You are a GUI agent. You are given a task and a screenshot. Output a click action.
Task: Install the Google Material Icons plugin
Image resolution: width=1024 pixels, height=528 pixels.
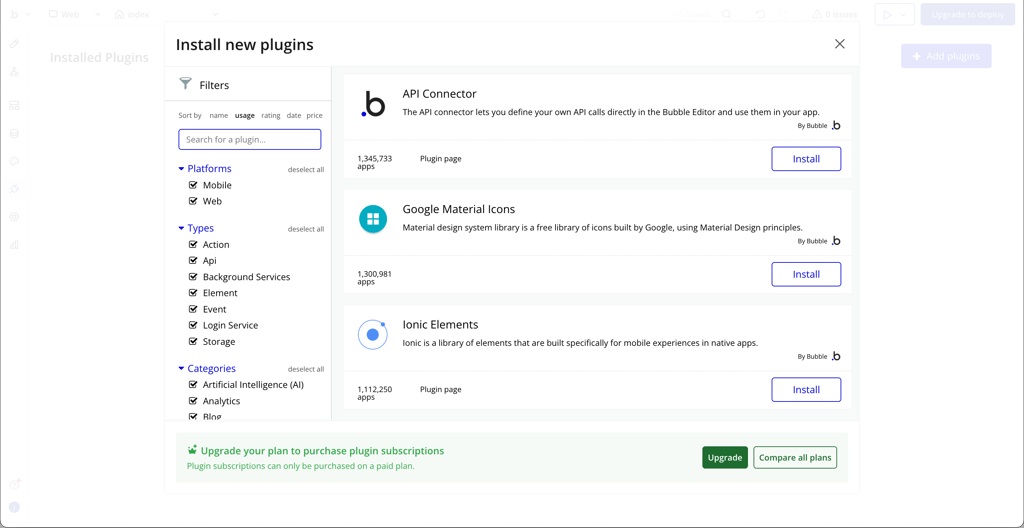point(807,274)
